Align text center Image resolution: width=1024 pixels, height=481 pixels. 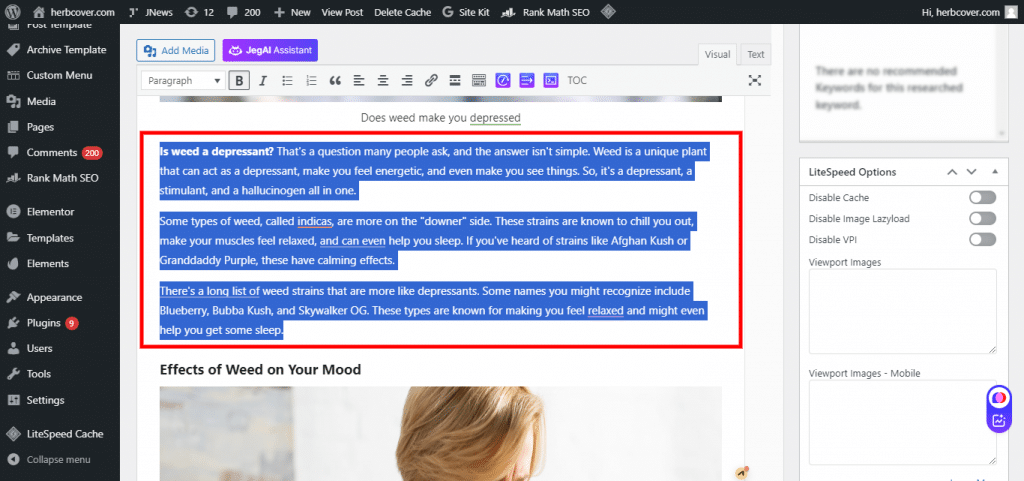tap(383, 81)
